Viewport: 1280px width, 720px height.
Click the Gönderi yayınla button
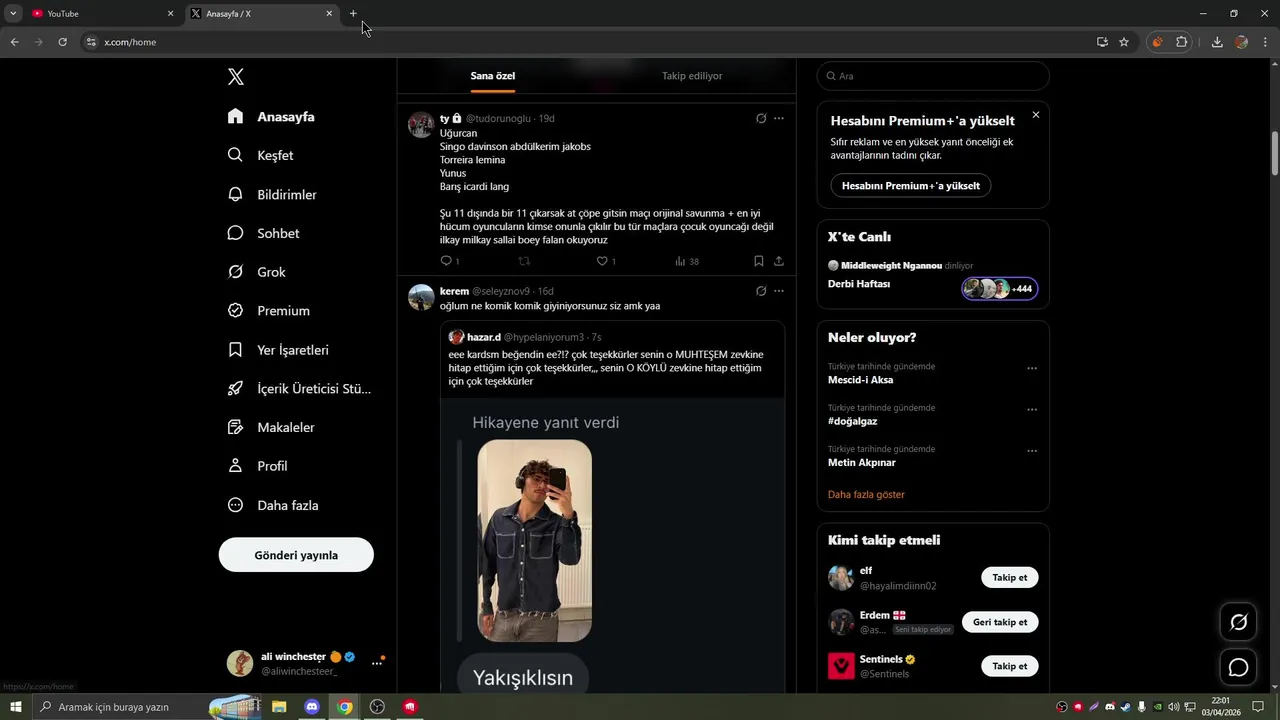pos(296,555)
